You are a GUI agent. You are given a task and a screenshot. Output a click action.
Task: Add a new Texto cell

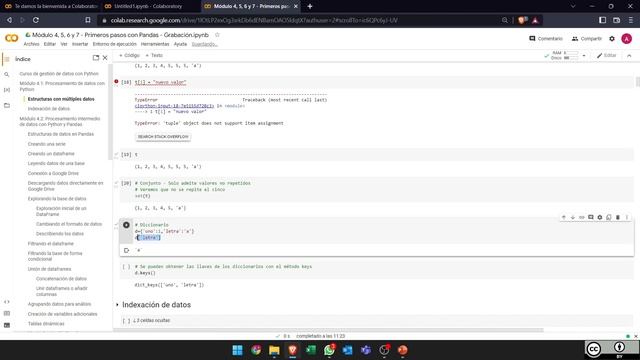154,56
